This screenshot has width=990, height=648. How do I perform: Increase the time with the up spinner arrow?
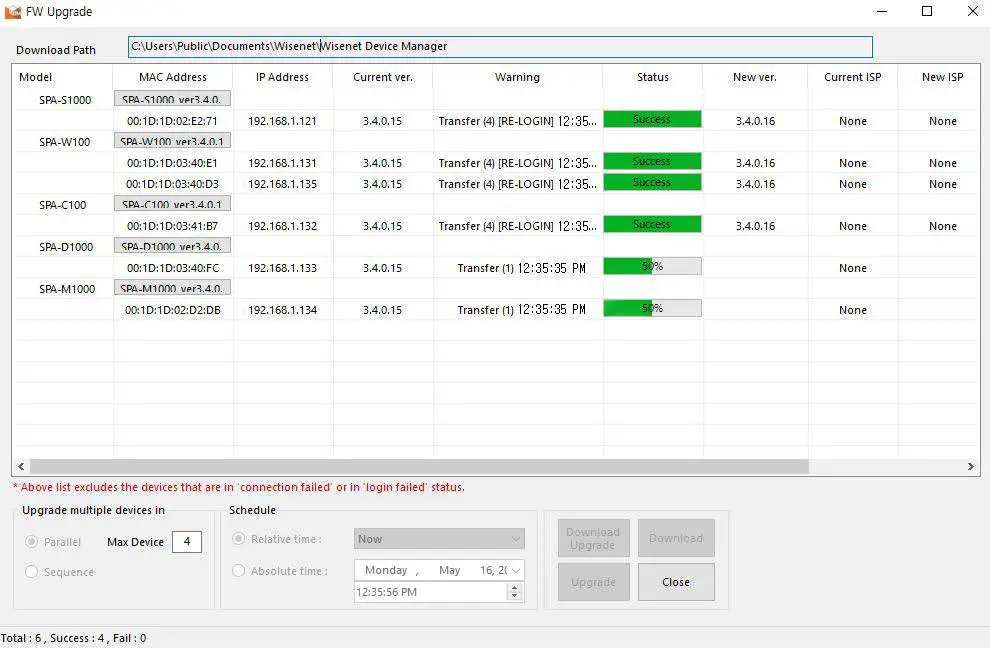[515, 587]
